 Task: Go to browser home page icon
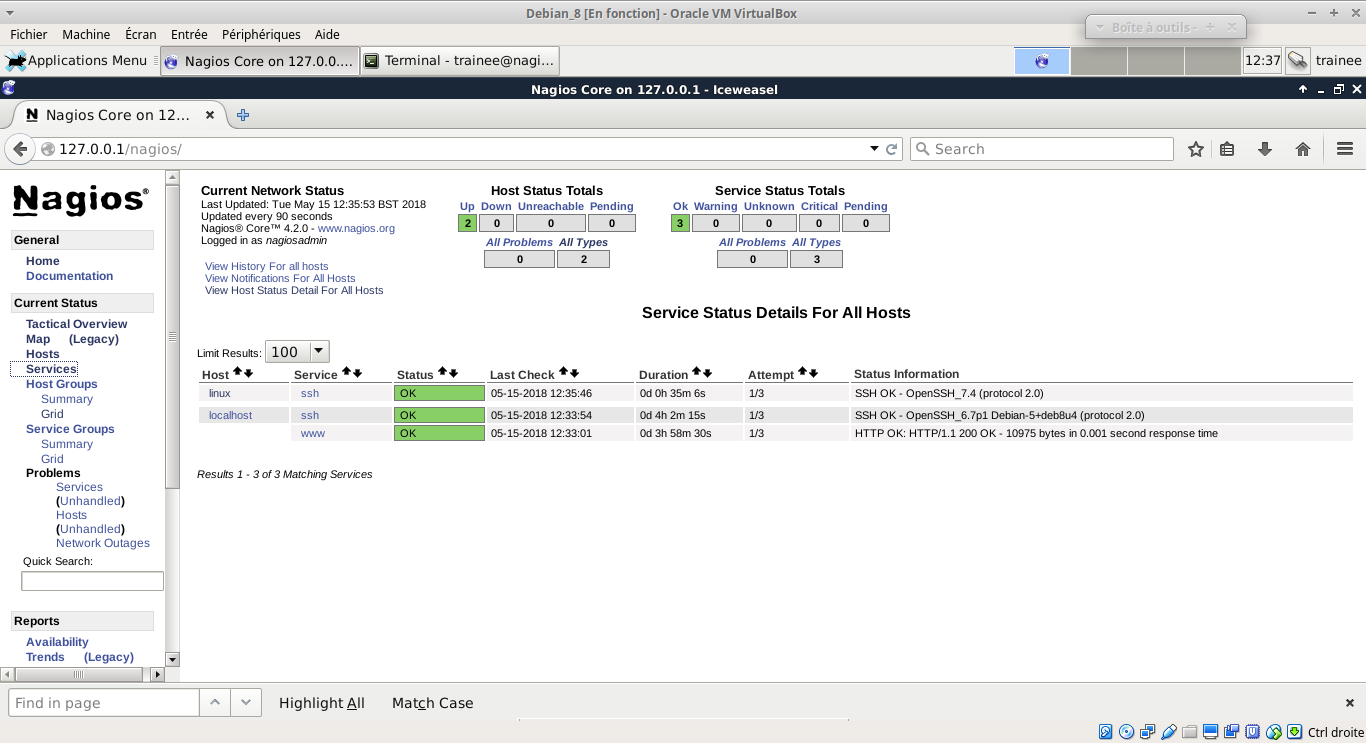(1303, 149)
